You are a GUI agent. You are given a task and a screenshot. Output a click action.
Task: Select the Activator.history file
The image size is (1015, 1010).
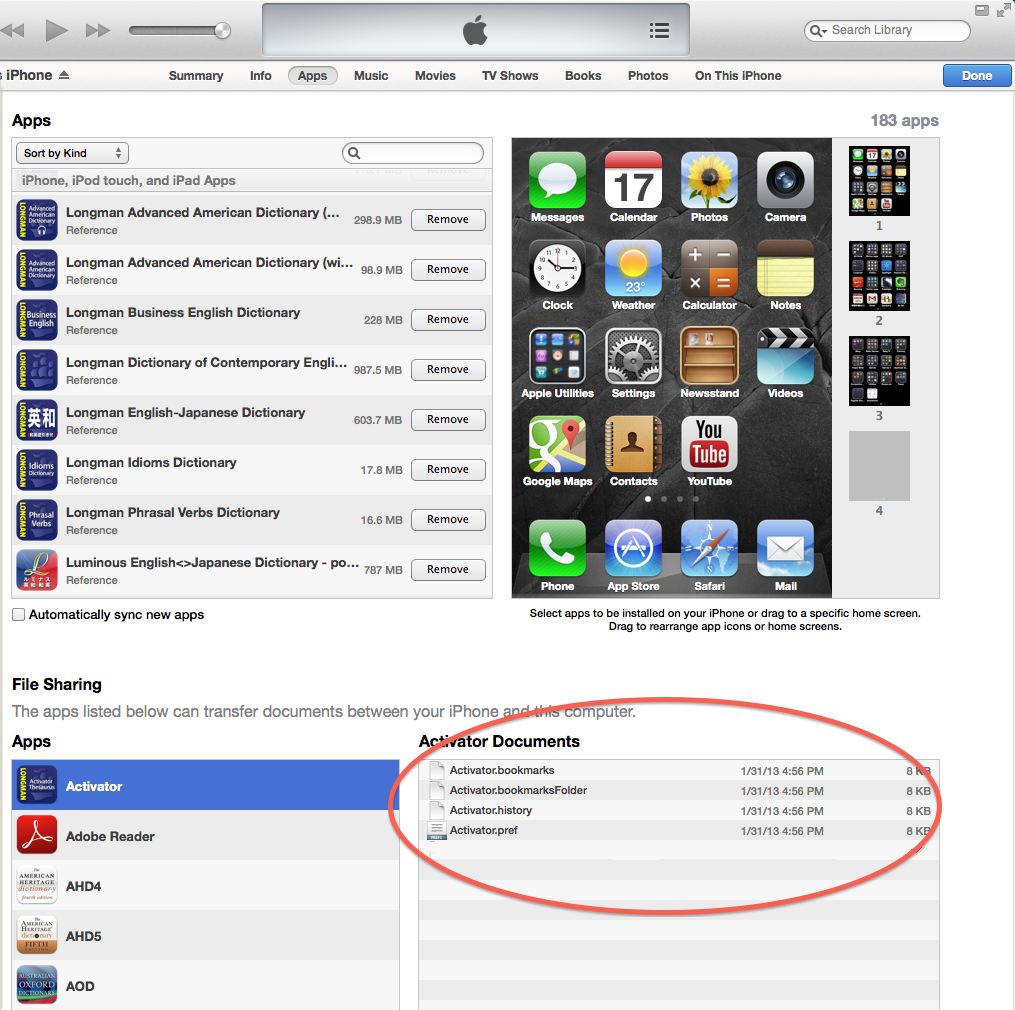[x=679, y=811]
